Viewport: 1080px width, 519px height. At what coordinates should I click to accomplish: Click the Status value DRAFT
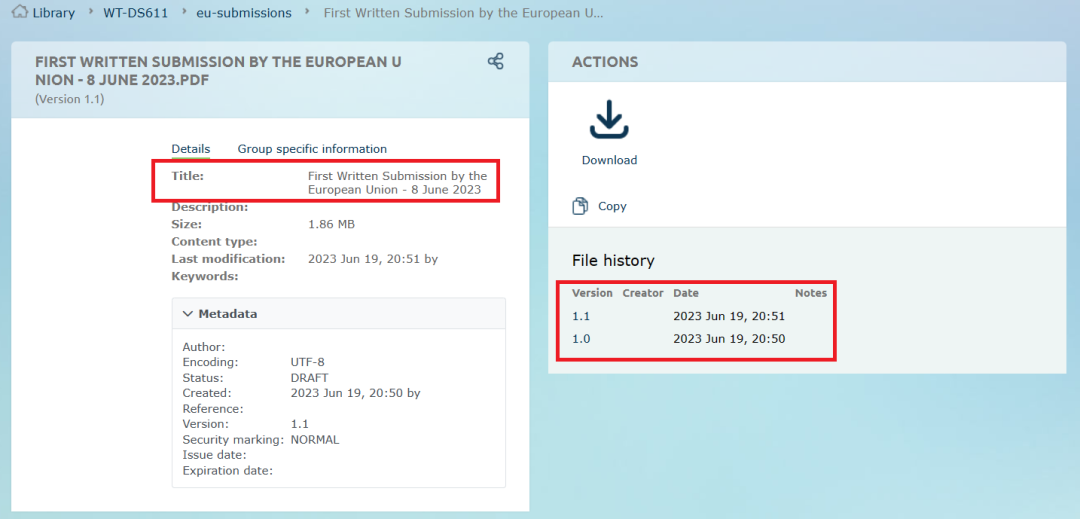(x=310, y=378)
